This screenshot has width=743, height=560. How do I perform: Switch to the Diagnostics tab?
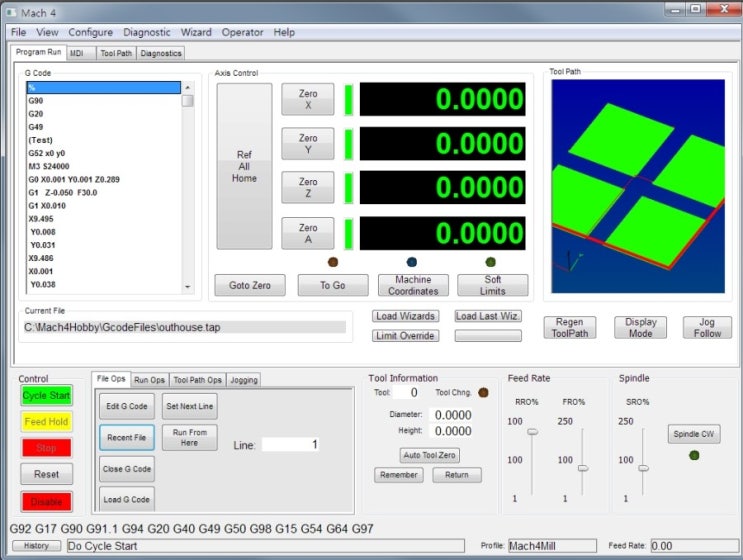pyautogui.click(x=161, y=53)
